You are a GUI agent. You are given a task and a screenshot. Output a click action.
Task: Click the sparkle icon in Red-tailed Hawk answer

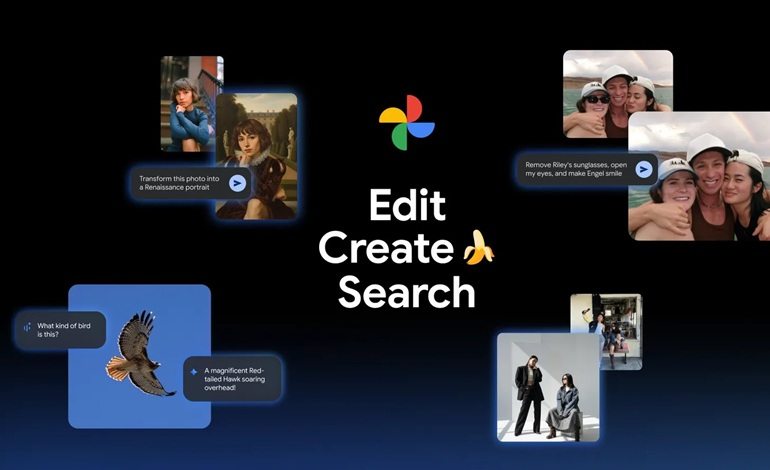point(194,371)
